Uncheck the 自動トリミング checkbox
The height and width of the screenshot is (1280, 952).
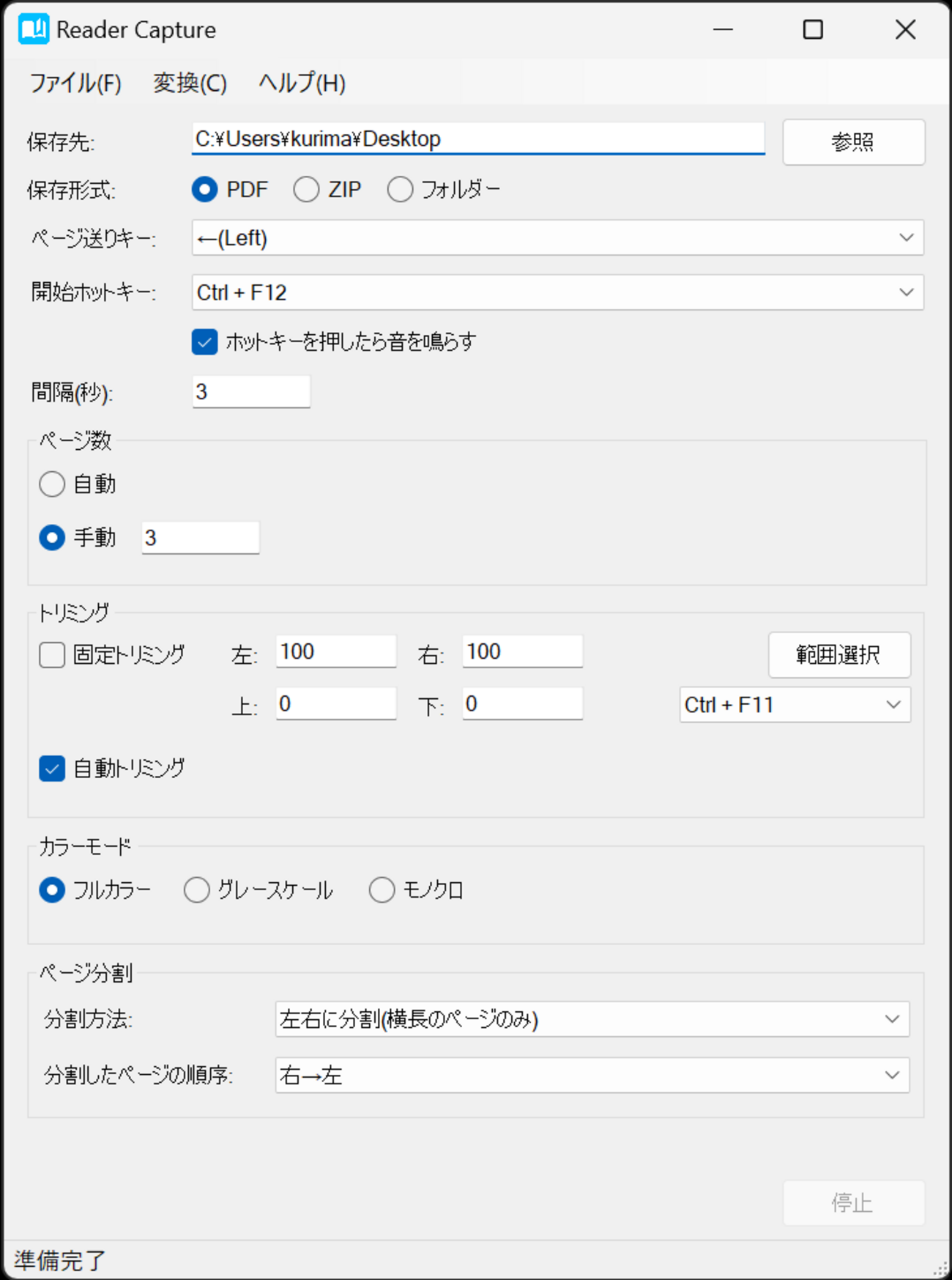(x=53, y=769)
